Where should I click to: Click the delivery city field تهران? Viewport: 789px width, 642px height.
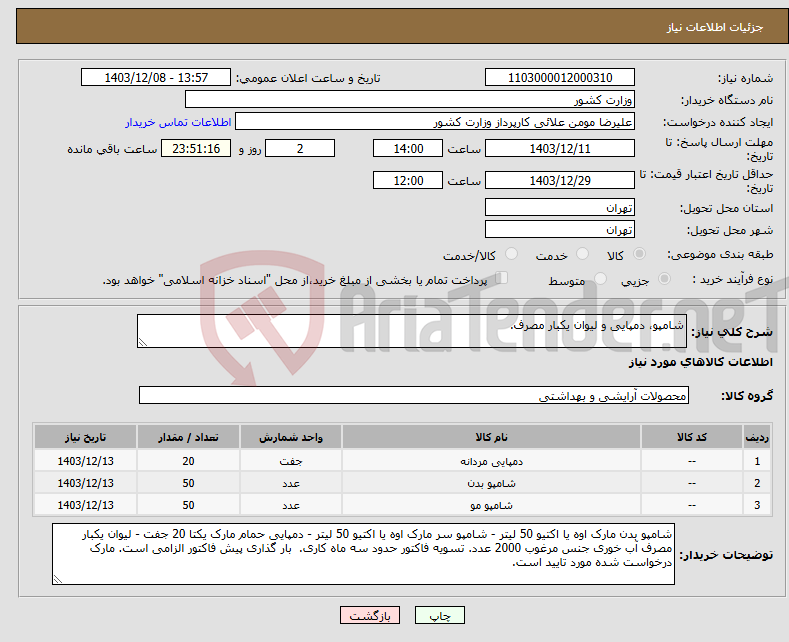click(560, 229)
